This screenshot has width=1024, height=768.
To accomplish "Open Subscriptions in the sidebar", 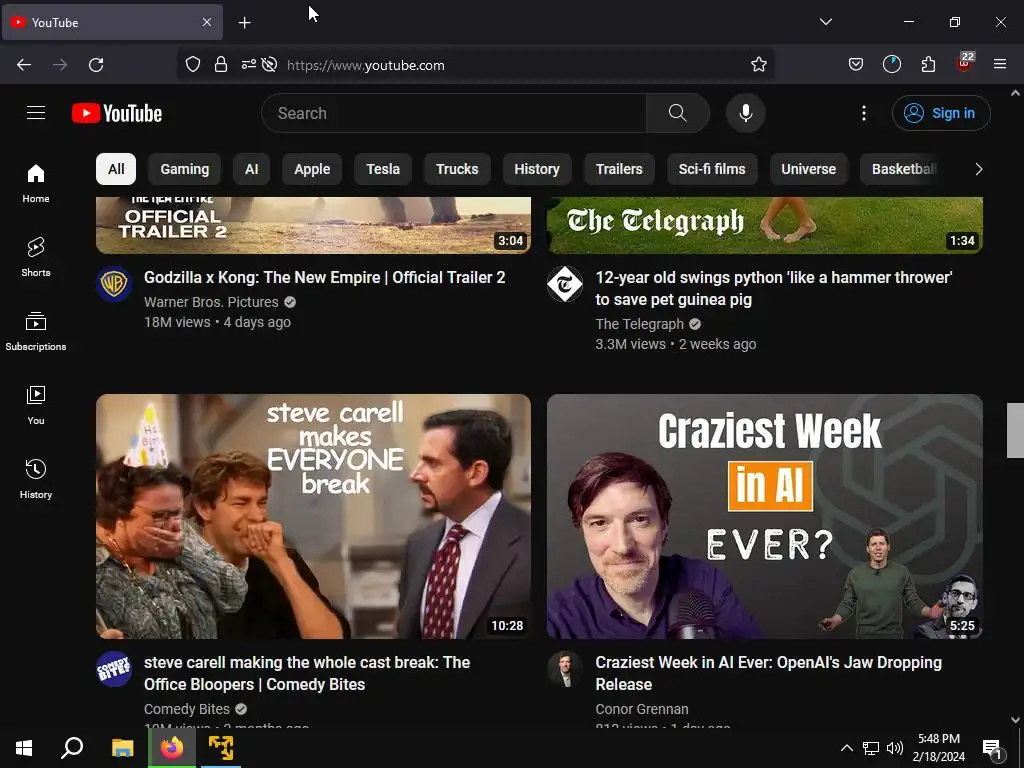I will 36,331.
